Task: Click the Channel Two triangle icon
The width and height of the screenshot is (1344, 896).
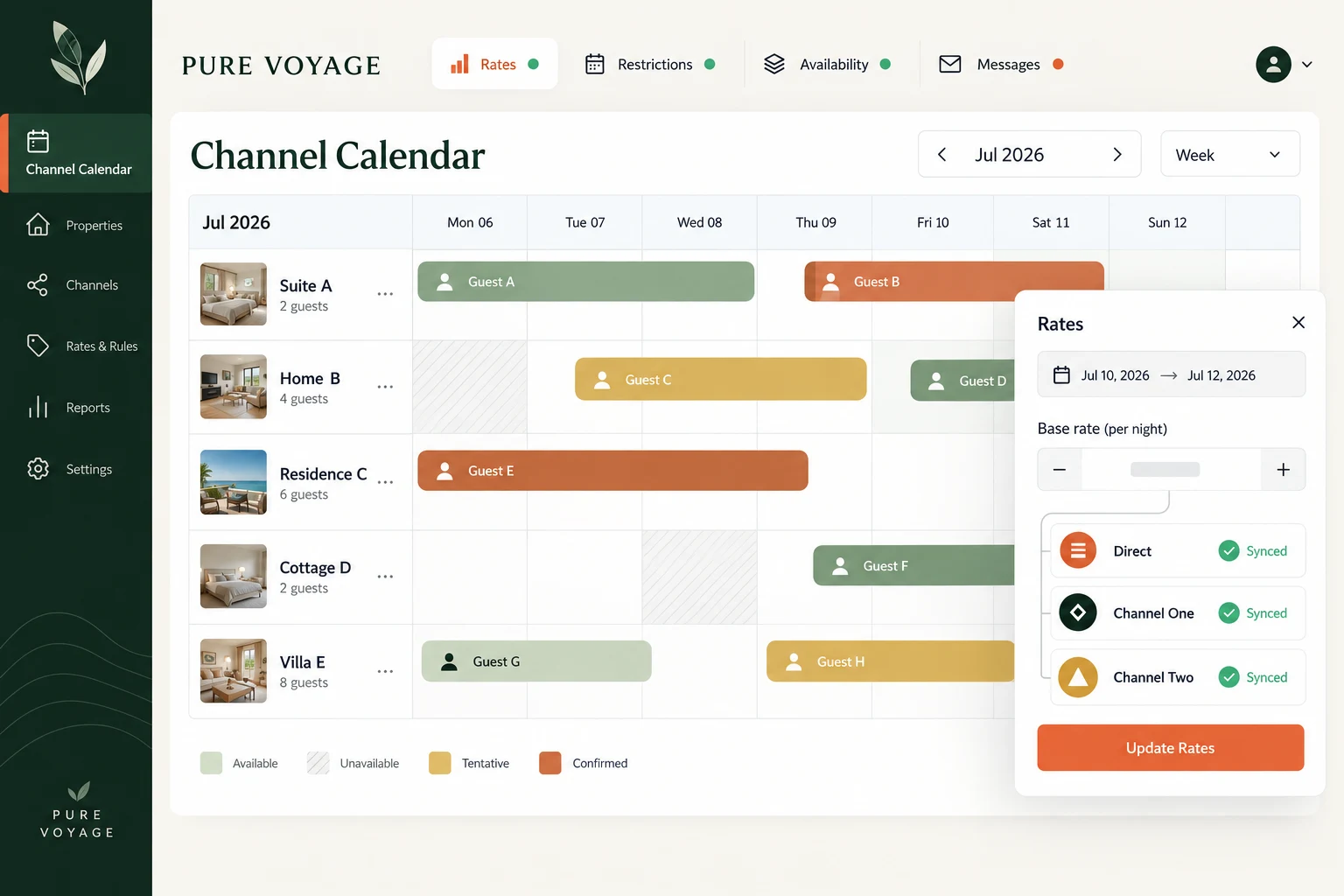Action: 1078,677
